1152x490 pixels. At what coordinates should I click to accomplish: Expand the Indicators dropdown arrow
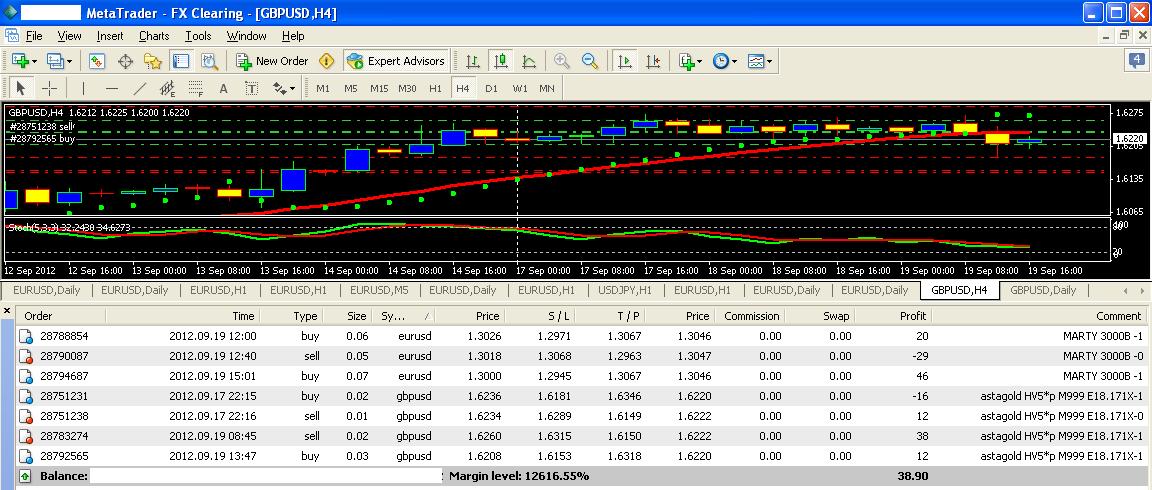[x=699, y=62]
